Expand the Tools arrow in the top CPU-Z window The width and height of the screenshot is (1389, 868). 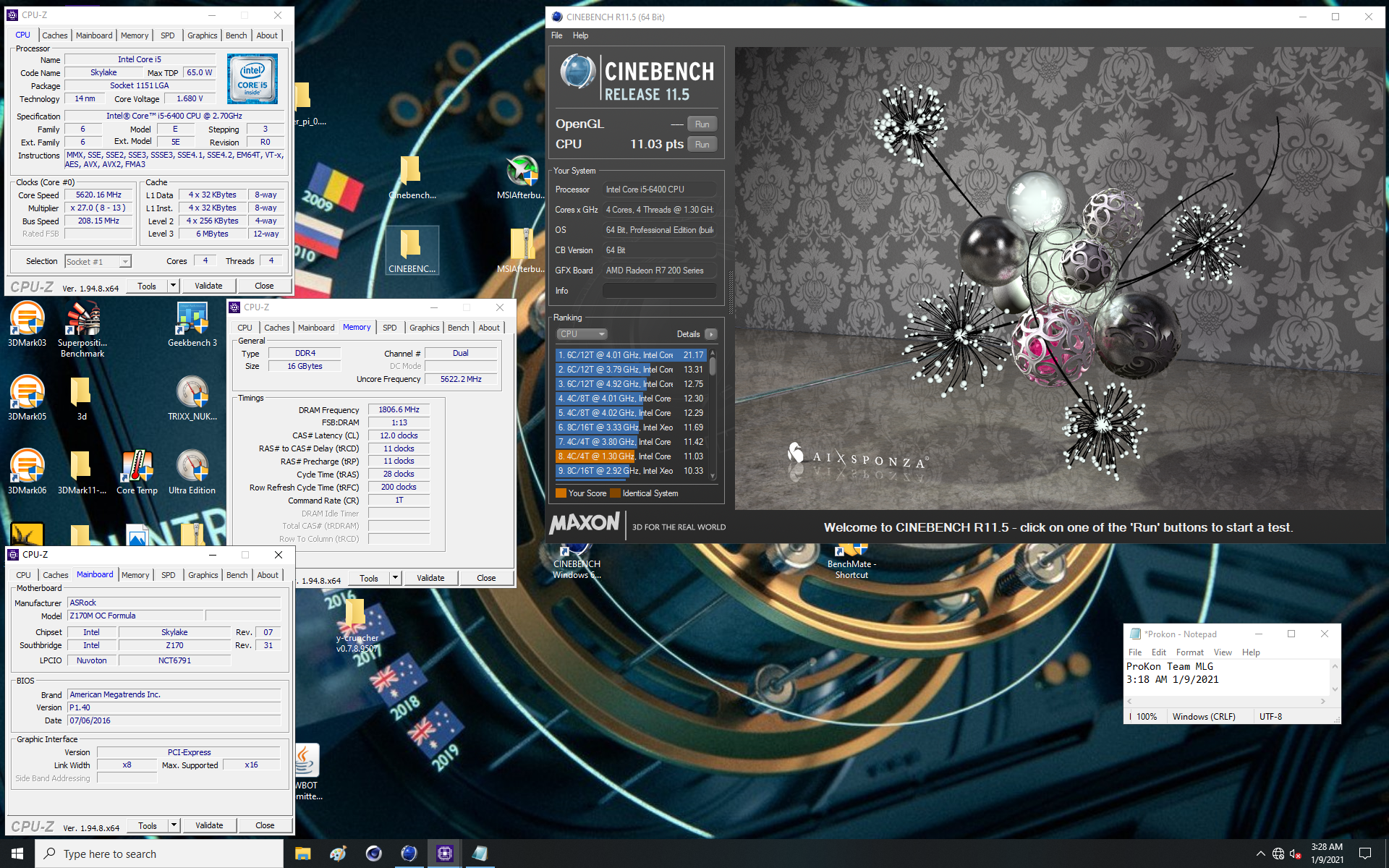(173, 286)
